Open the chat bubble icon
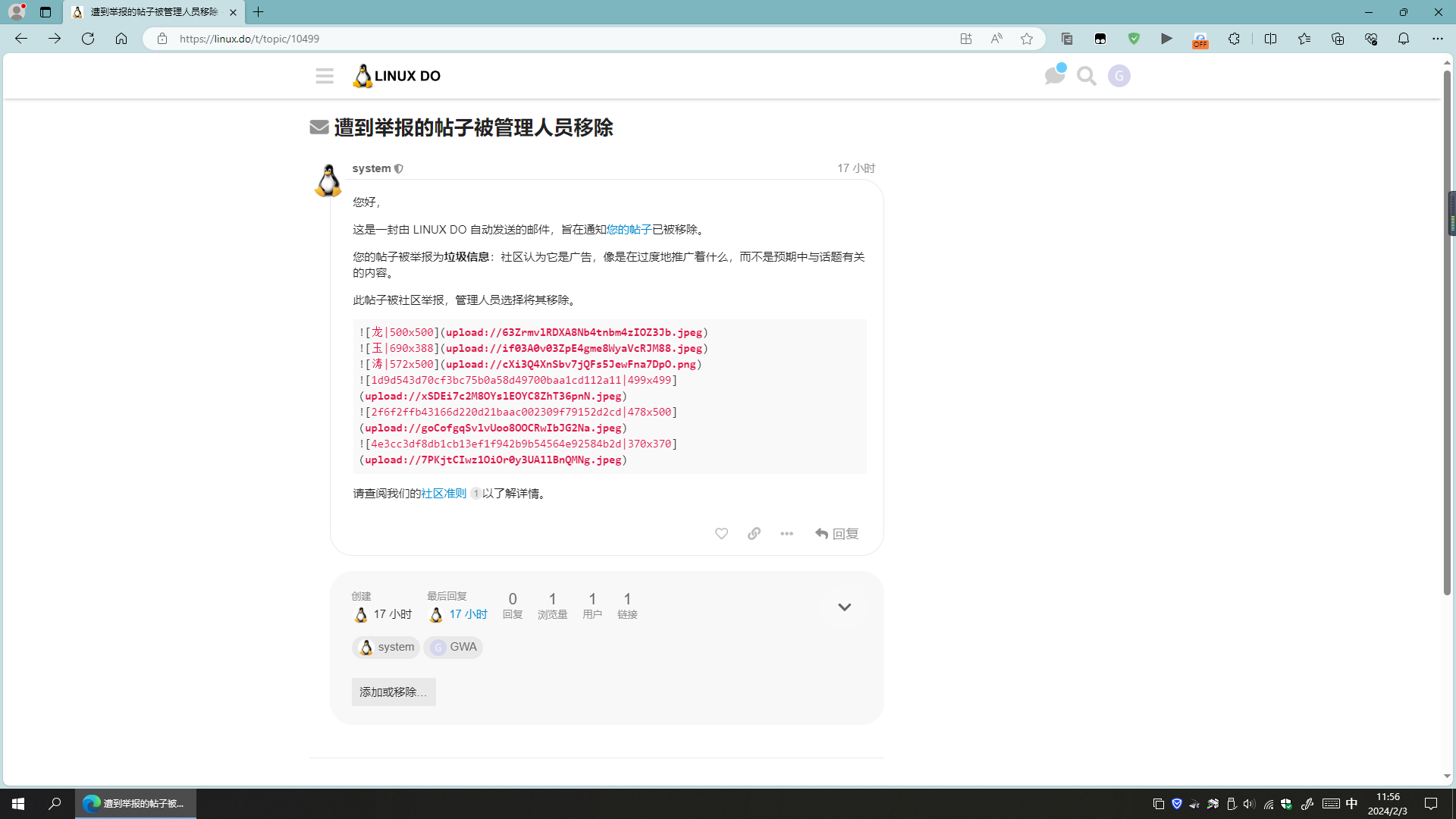1456x819 pixels. (1054, 75)
